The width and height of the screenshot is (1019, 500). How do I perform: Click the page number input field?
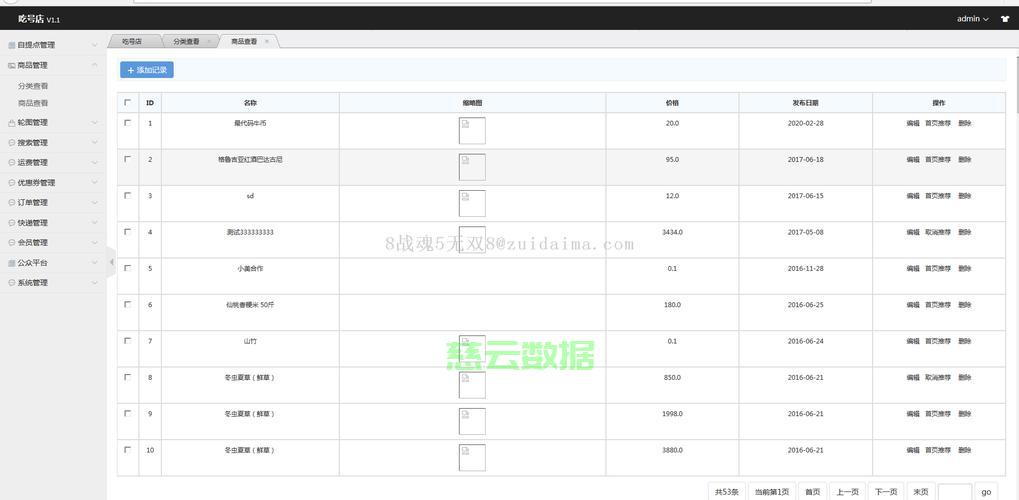[954, 491]
